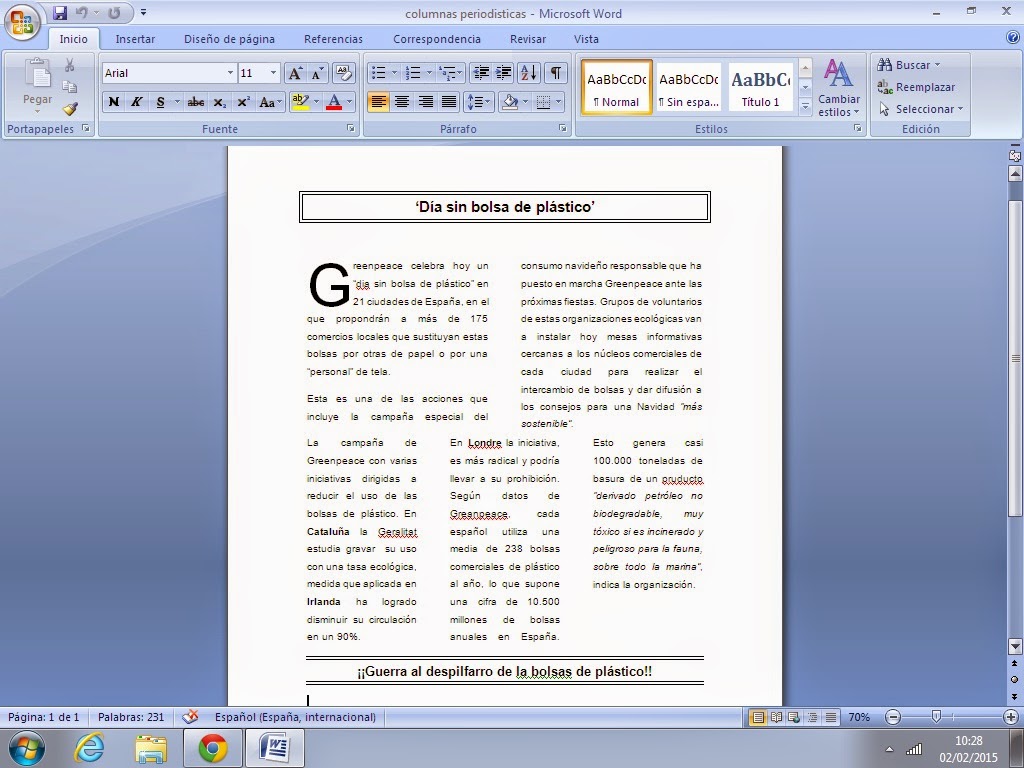Open Cambiar estilos options
The width and height of the screenshot is (1024, 768).
[x=838, y=95]
